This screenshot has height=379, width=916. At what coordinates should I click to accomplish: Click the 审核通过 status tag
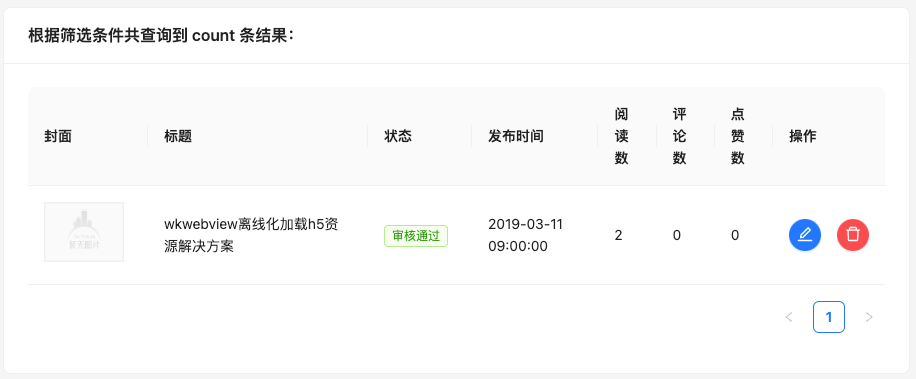click(x=416, y=236)
